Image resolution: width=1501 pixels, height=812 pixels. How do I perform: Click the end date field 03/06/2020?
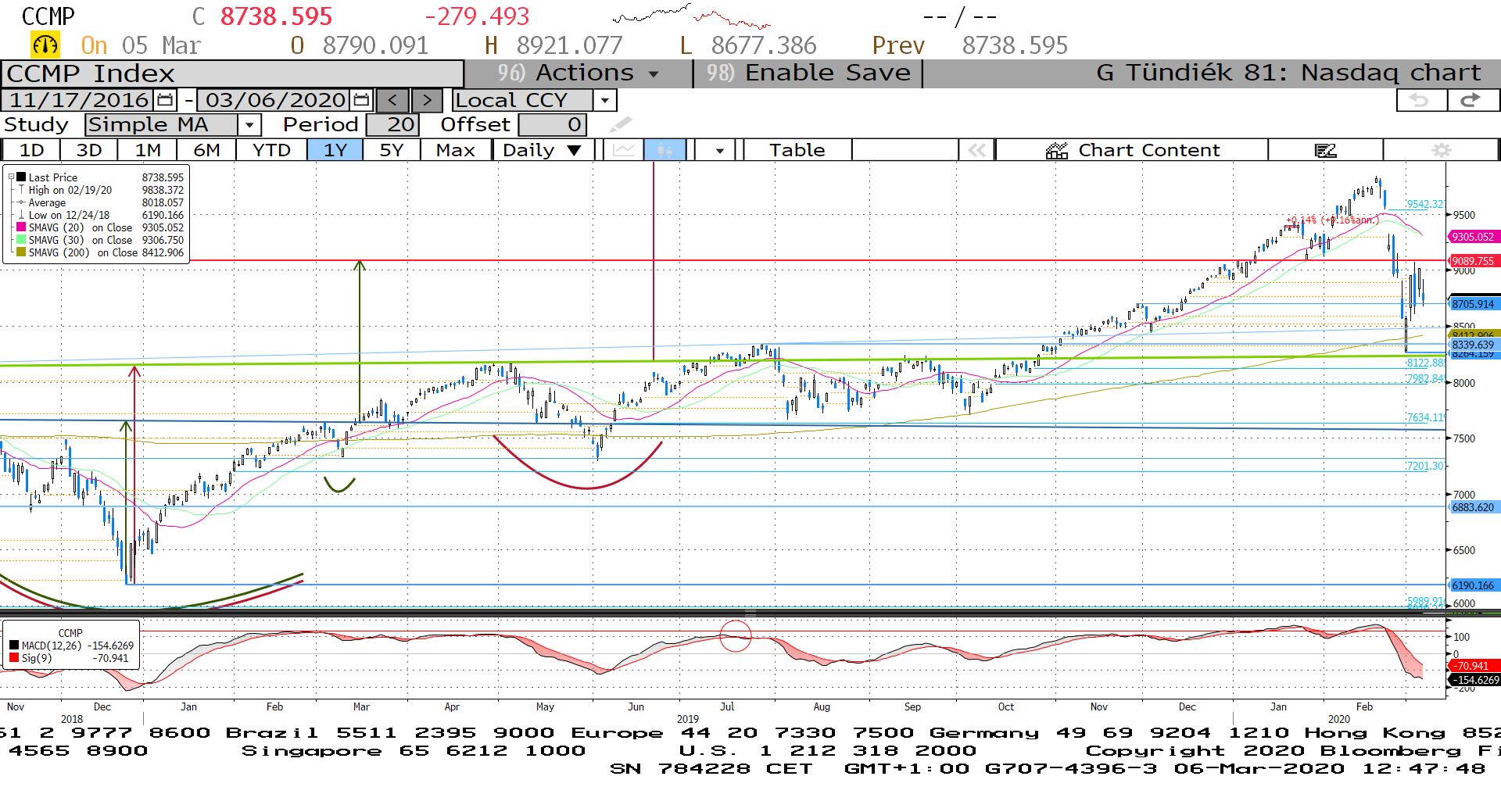pos(275,100)
